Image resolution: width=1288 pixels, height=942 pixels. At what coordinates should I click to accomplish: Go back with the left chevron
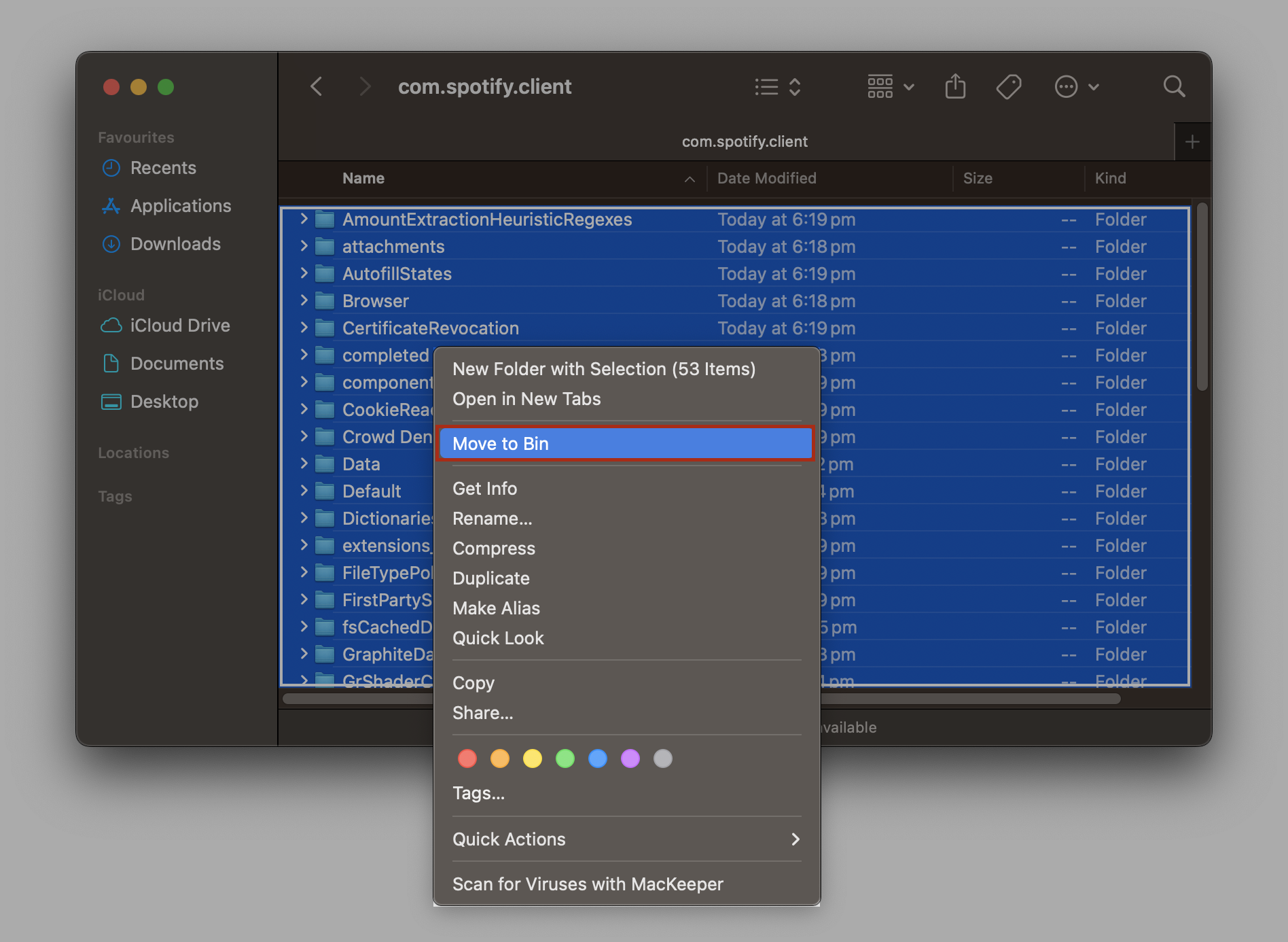(317, 87)
